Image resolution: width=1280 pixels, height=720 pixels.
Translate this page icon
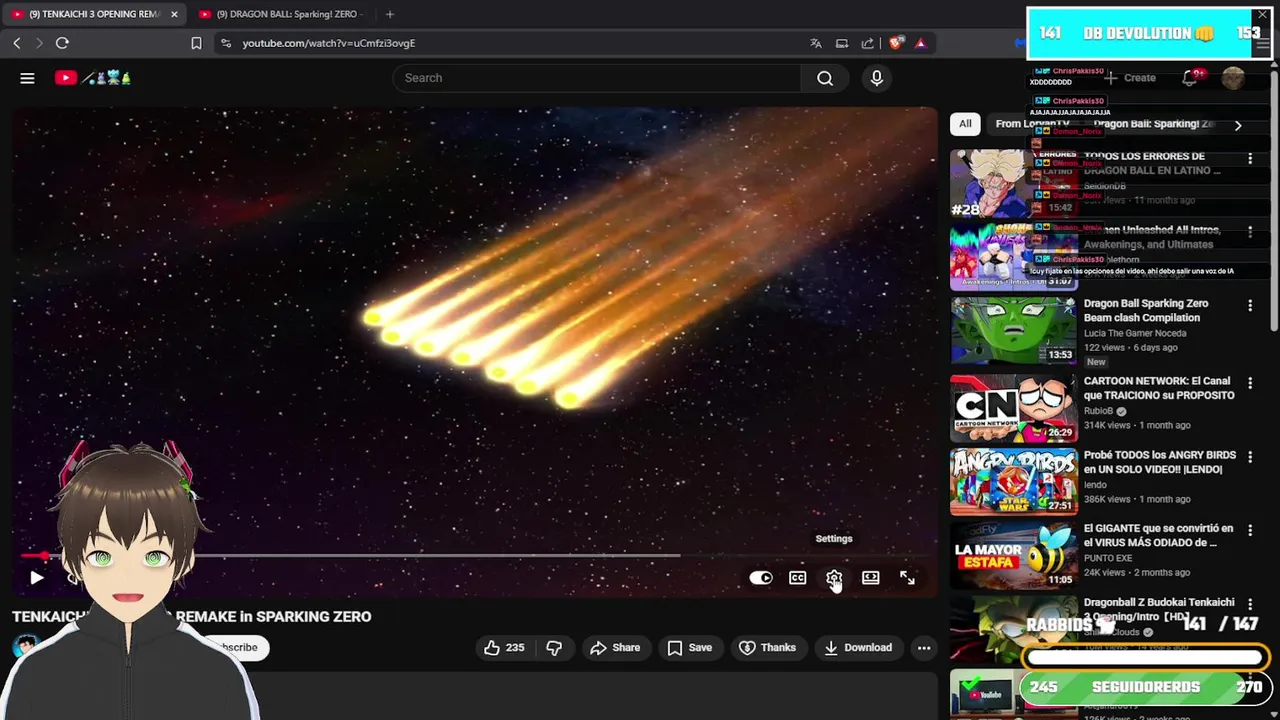pyautogui.click(x=816, y=43)
